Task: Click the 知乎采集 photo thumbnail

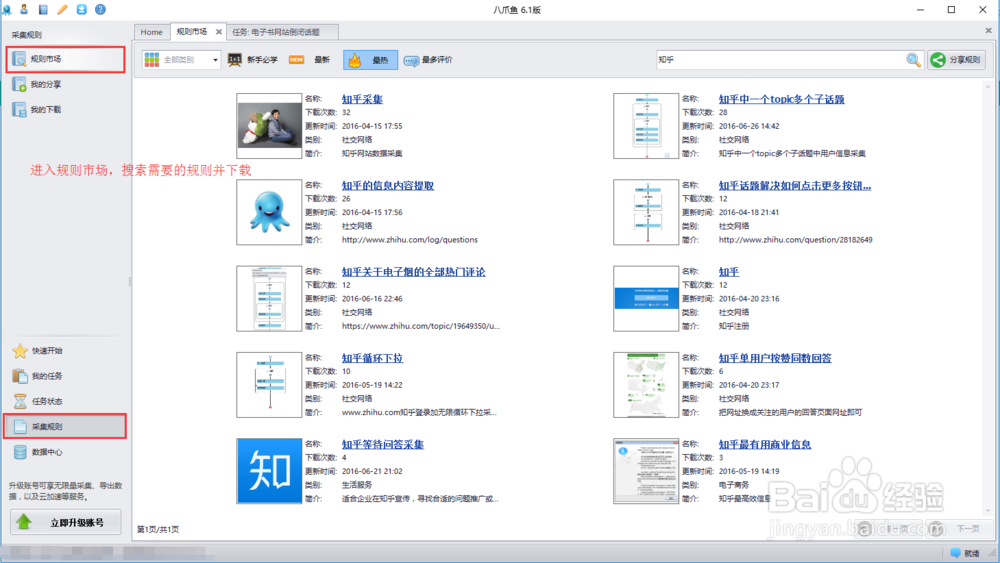Action: [x=269, y=126]
